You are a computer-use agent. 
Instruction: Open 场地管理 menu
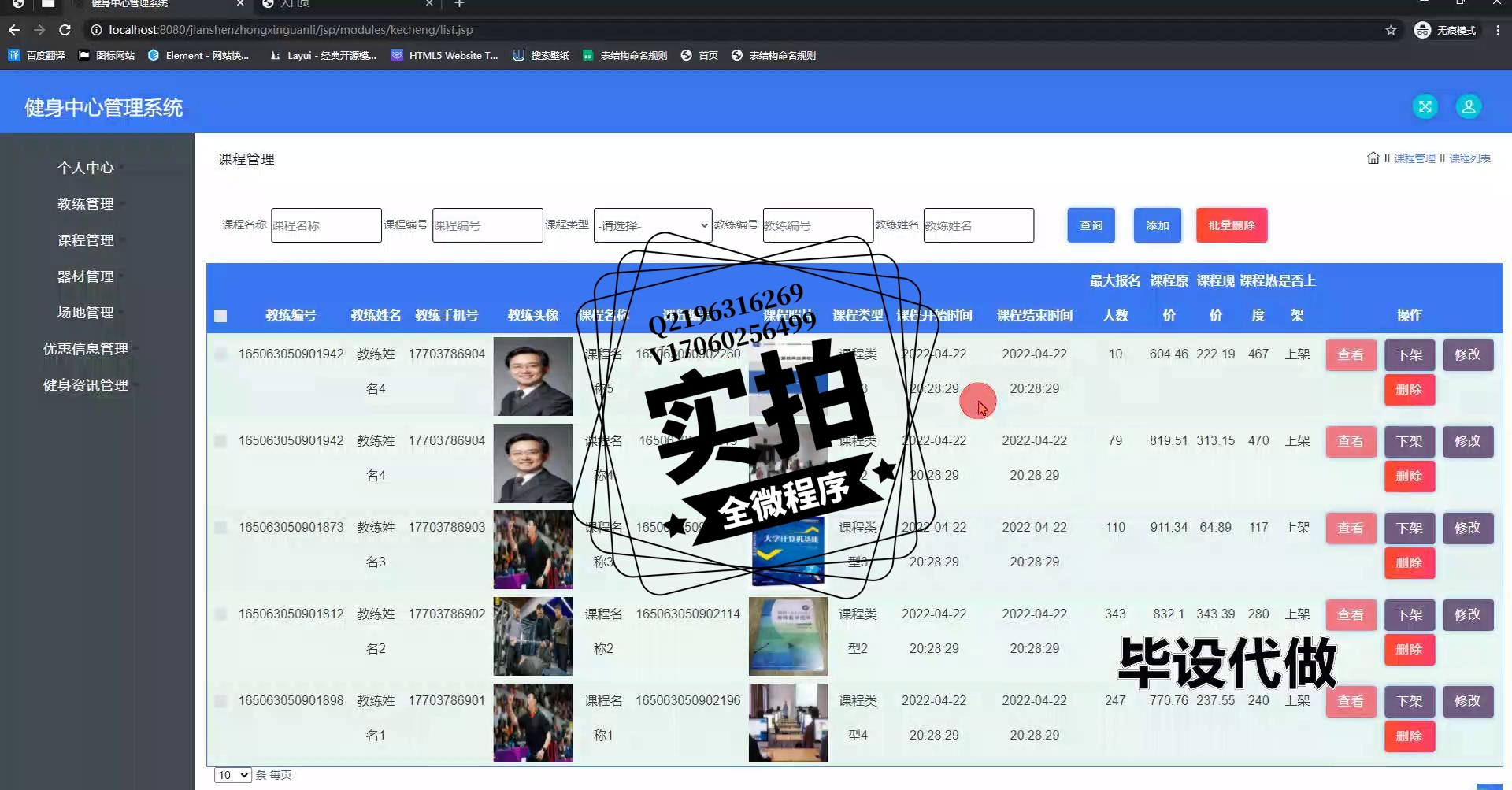tap(86, 313)
